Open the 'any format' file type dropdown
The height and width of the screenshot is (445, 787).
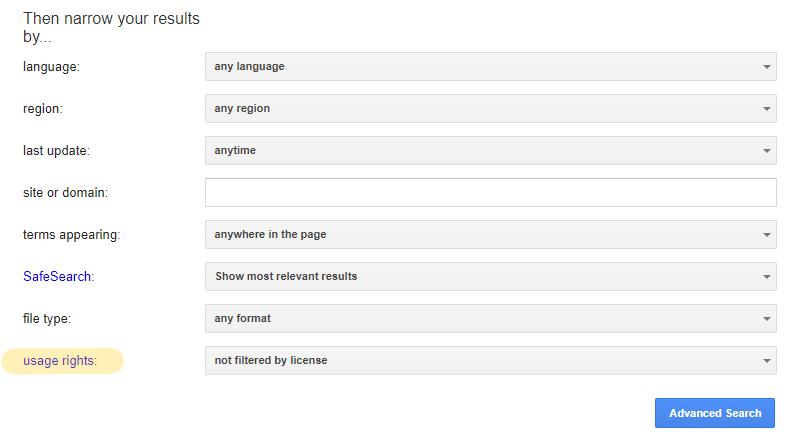(490, 319)
